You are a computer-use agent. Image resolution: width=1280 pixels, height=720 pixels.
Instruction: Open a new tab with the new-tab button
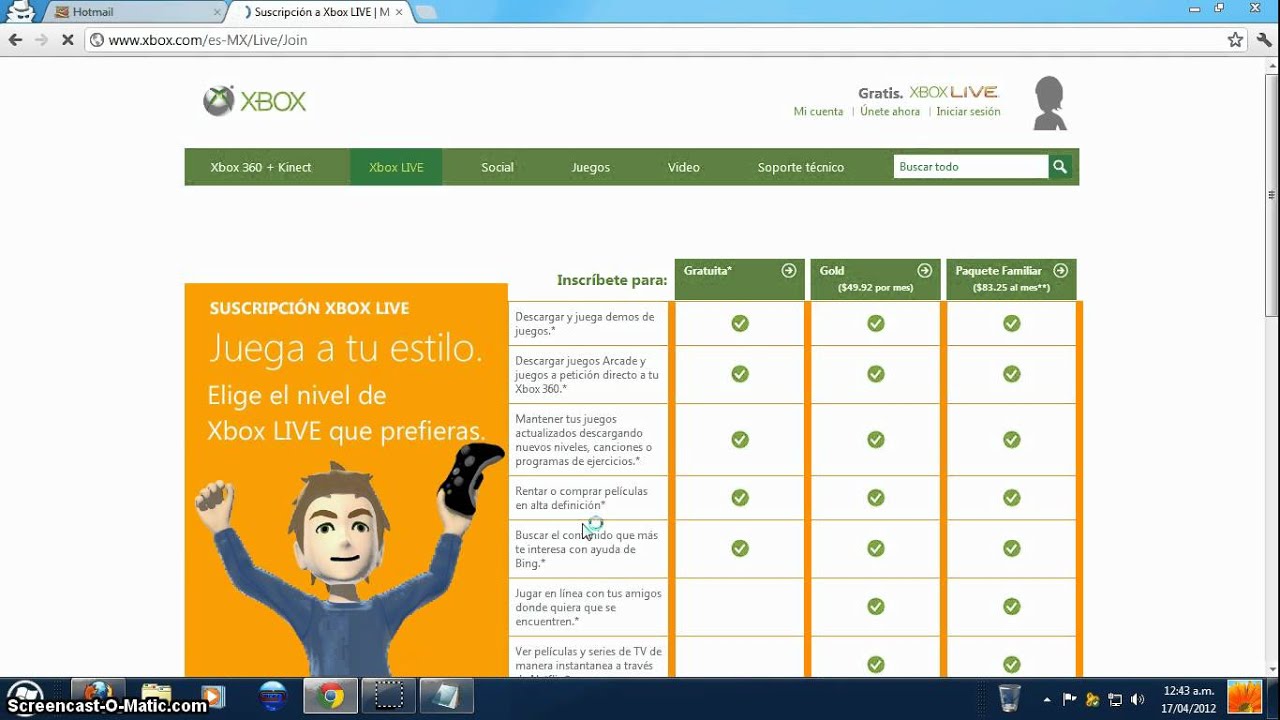pyautogui.click(x=425, y=12)
